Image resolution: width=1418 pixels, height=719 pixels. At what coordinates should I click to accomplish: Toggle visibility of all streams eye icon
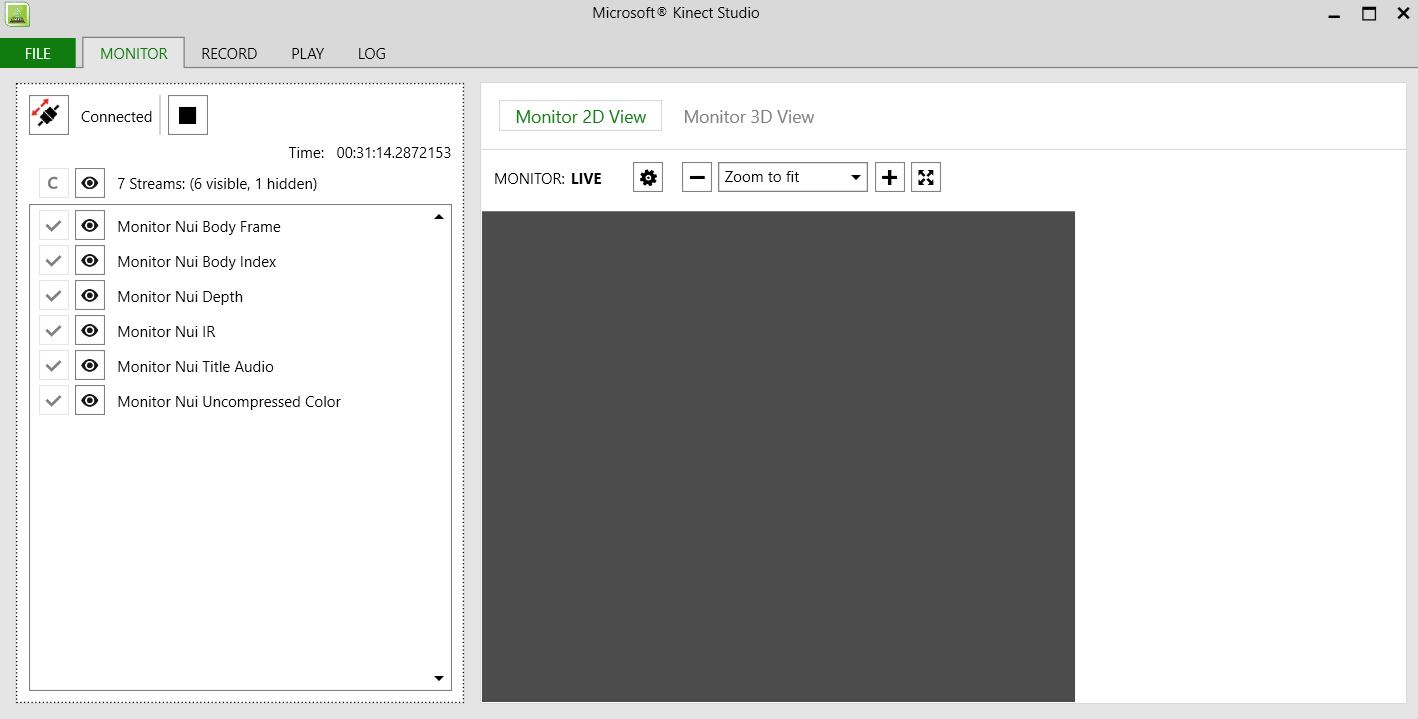click(x=90, y=183)
